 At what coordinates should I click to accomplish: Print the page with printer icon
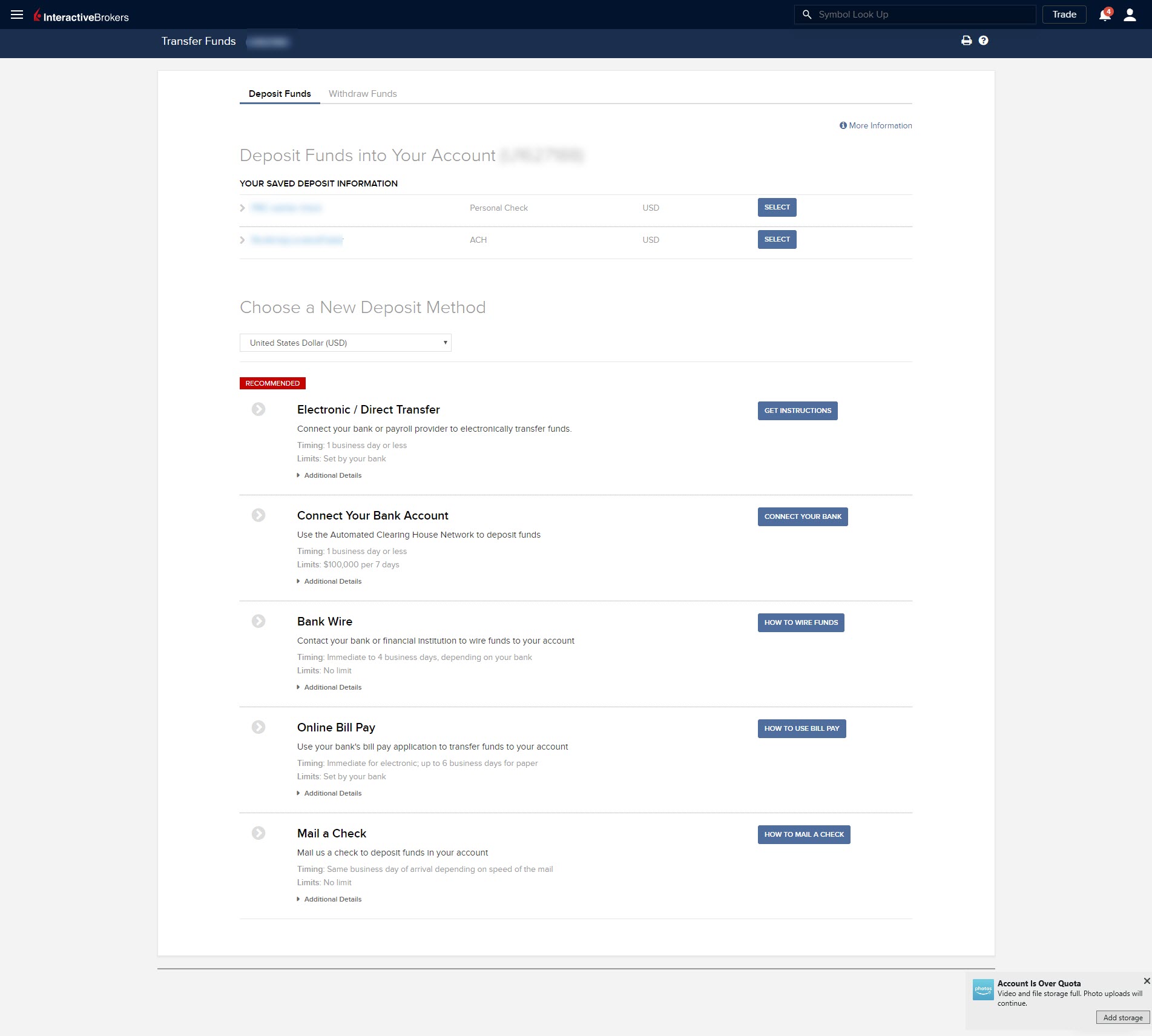[966, 41]
